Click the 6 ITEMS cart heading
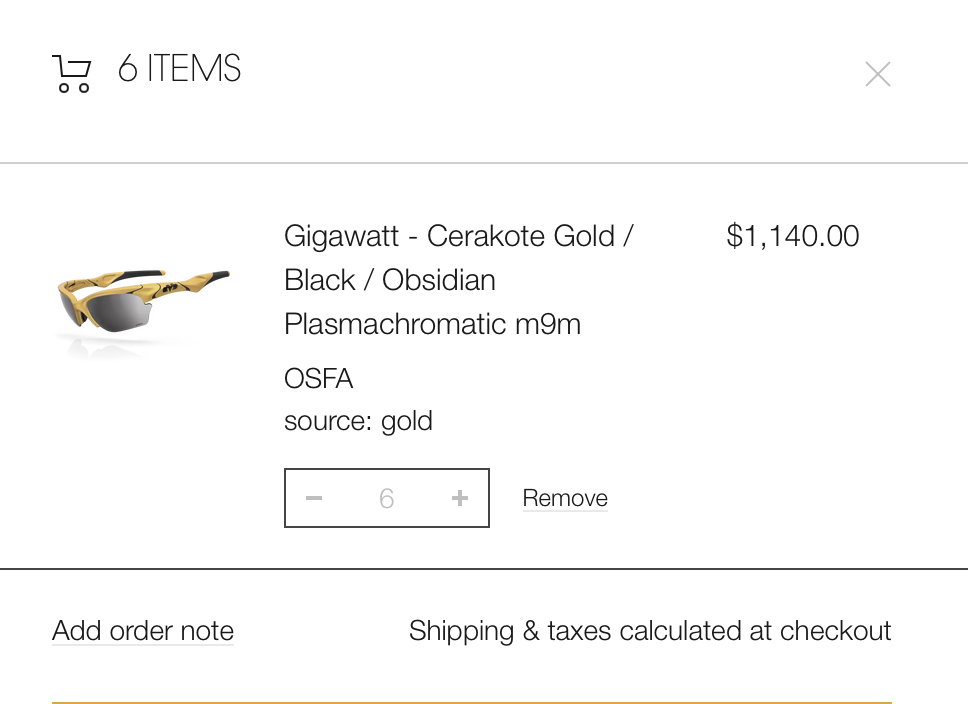 [179, 69]
